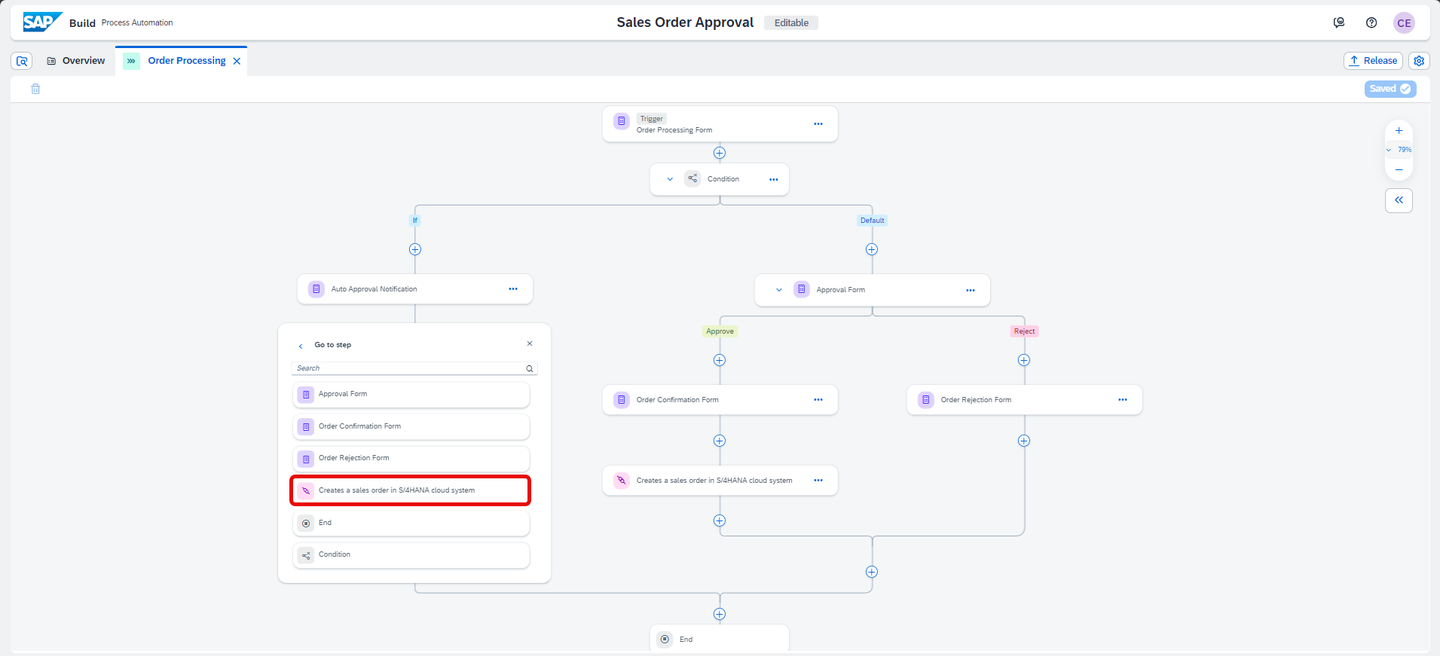
Task: Add step on the Approve branch
Action: coord(719,360)
